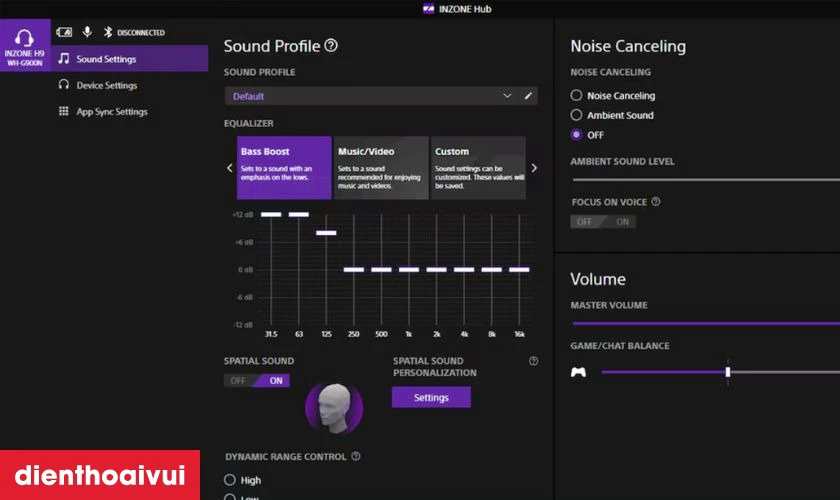Click the Game/Chat Balance slider handle
The height and width of the screenshot is (500, 840).
click(x=728, y=372)
